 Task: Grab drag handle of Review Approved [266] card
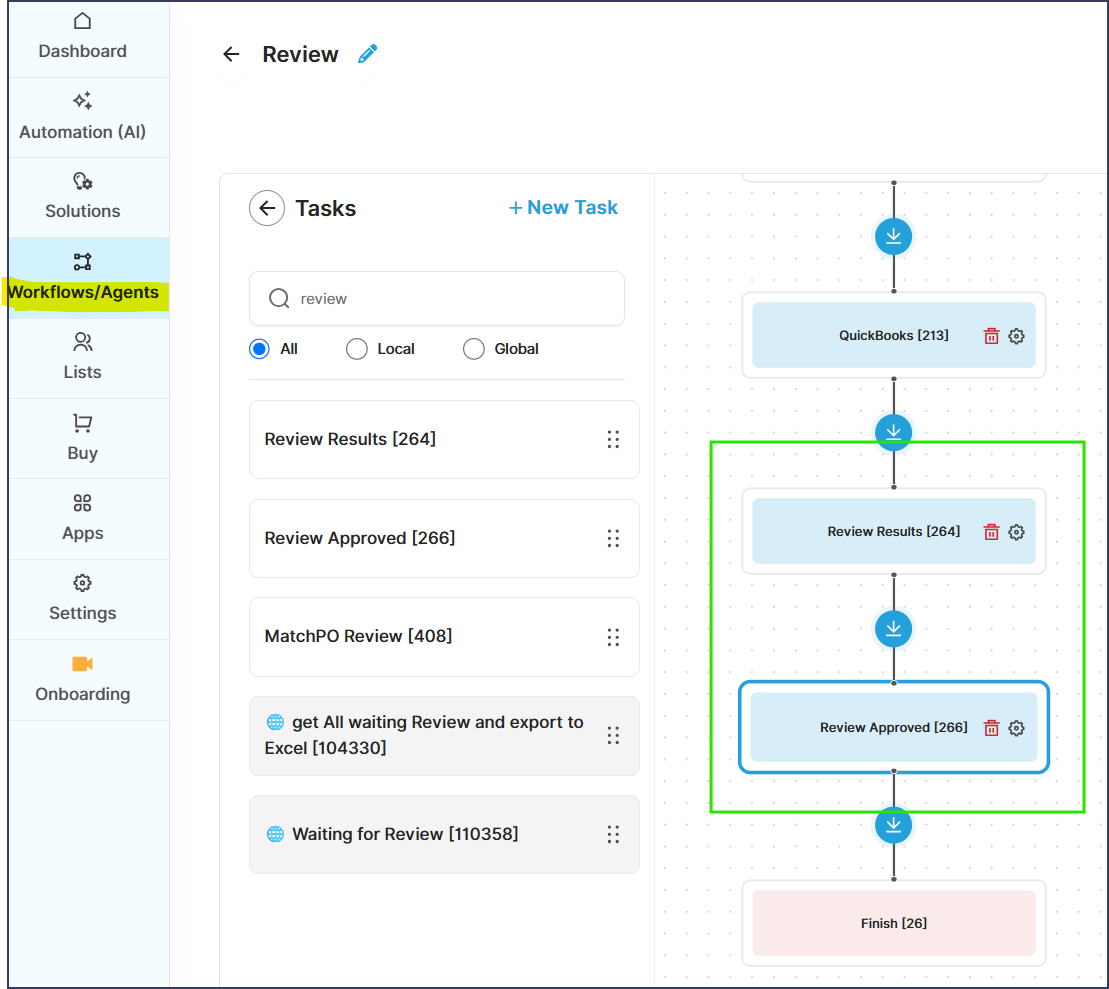(613, 538)
